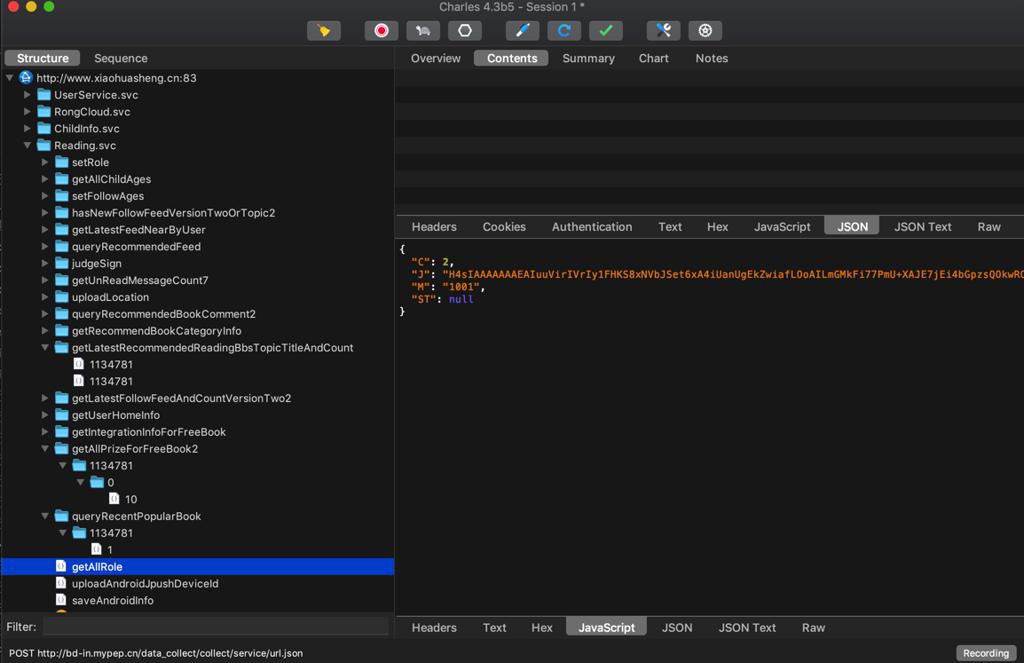Click the Recording status button
The height and width of the screenshot is (663, 1024).
pyautogui.click(x=986, y=653)
